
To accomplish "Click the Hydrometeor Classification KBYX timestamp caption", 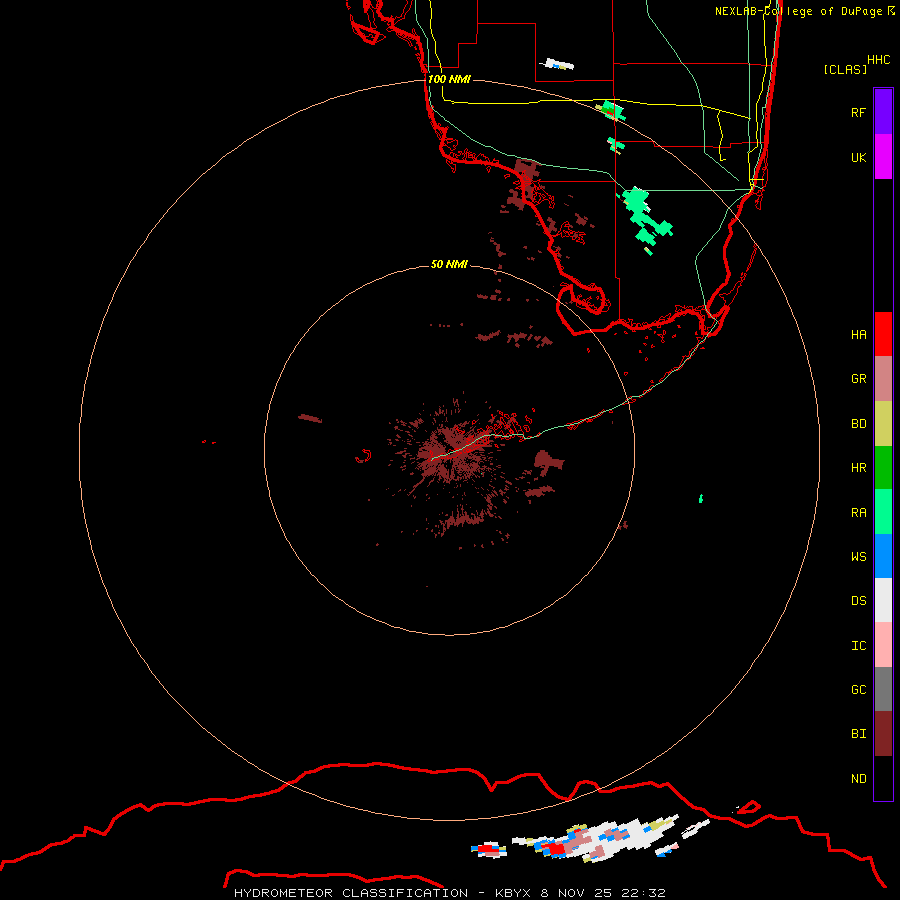I will pyautogui.click(x=449, y=893).
